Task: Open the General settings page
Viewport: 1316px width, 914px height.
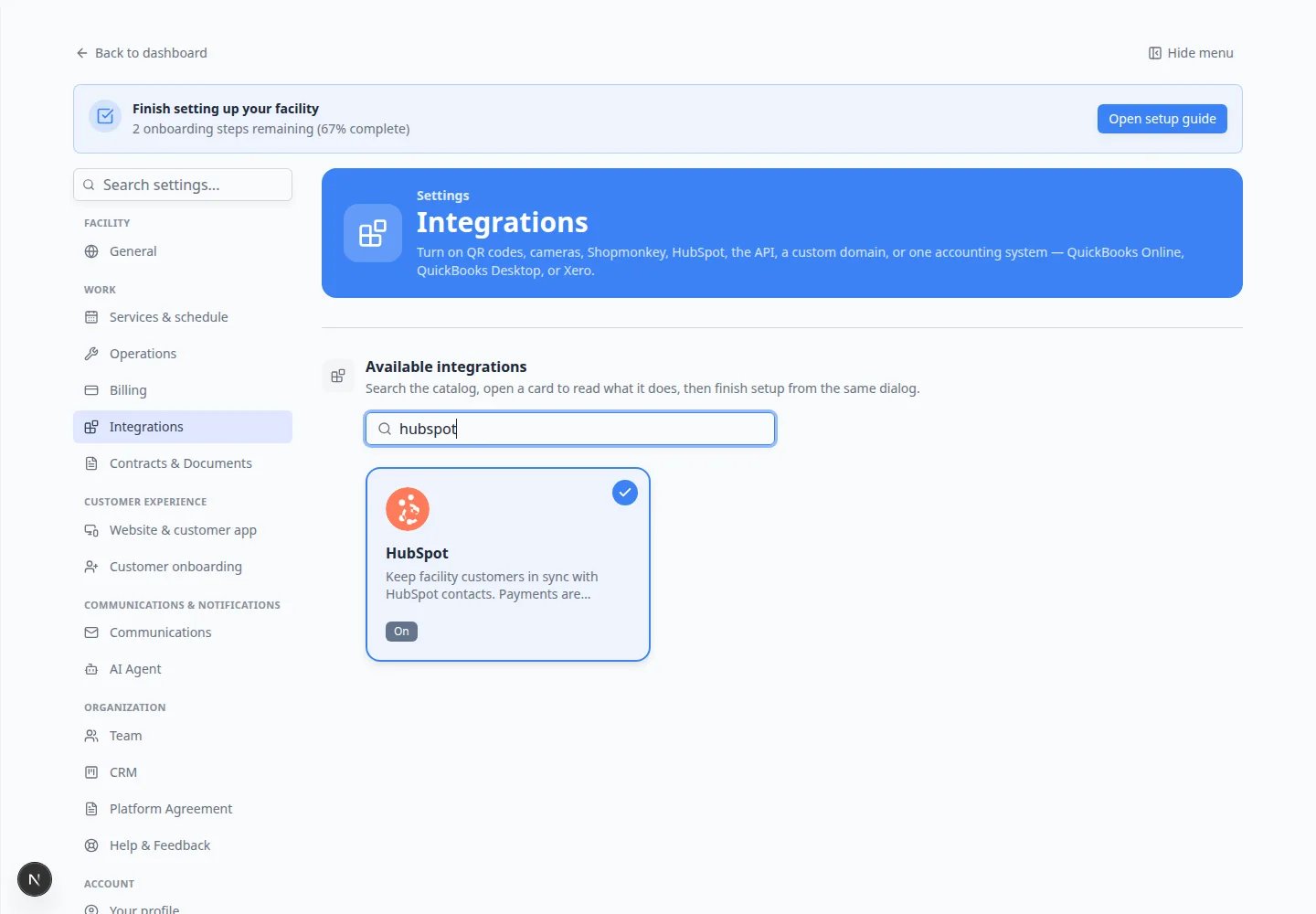Action: 183,251
